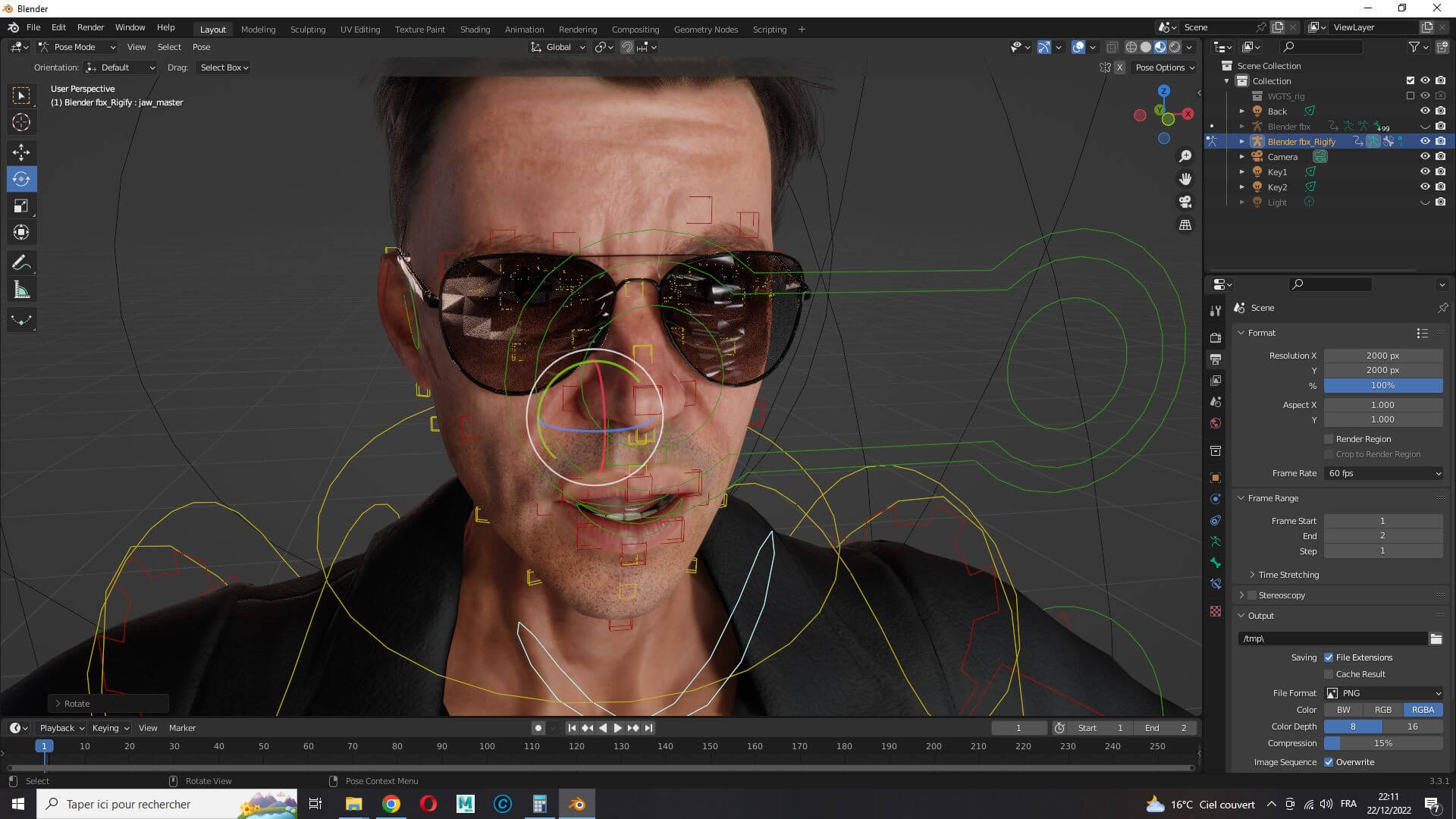Image resolution: width=1456 pixels, height=819 pixels.
Task: Uncheck File Extensions option
Action: click(x=1329, y=657)
